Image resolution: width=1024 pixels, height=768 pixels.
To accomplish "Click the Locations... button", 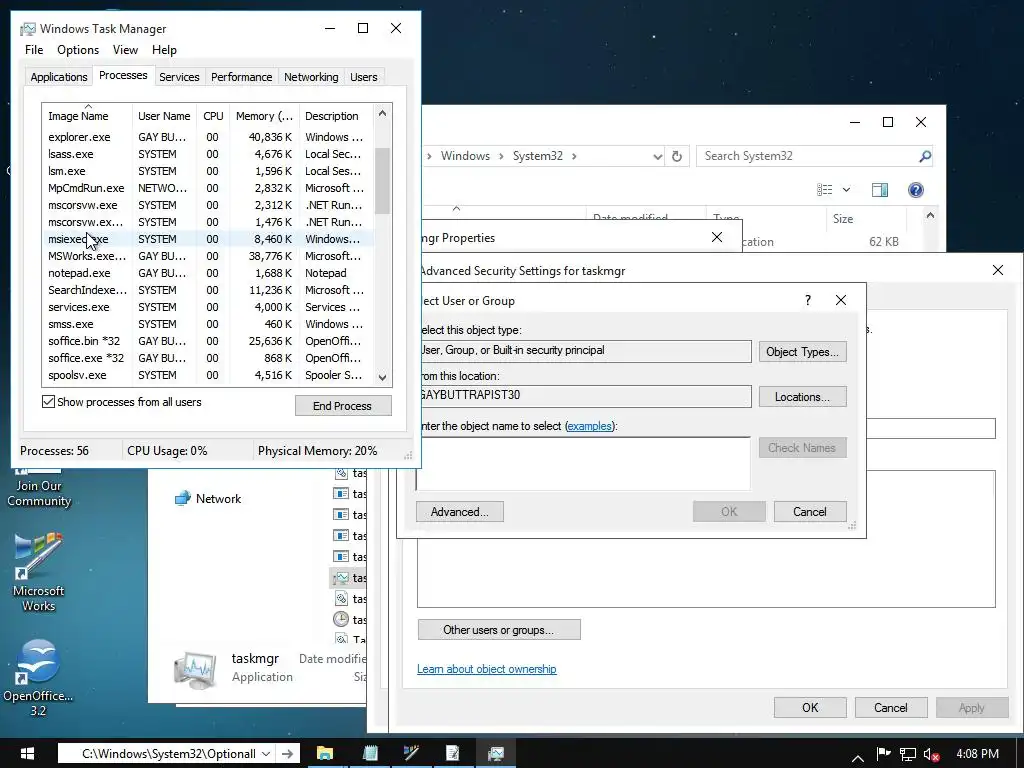I will 803,396.
